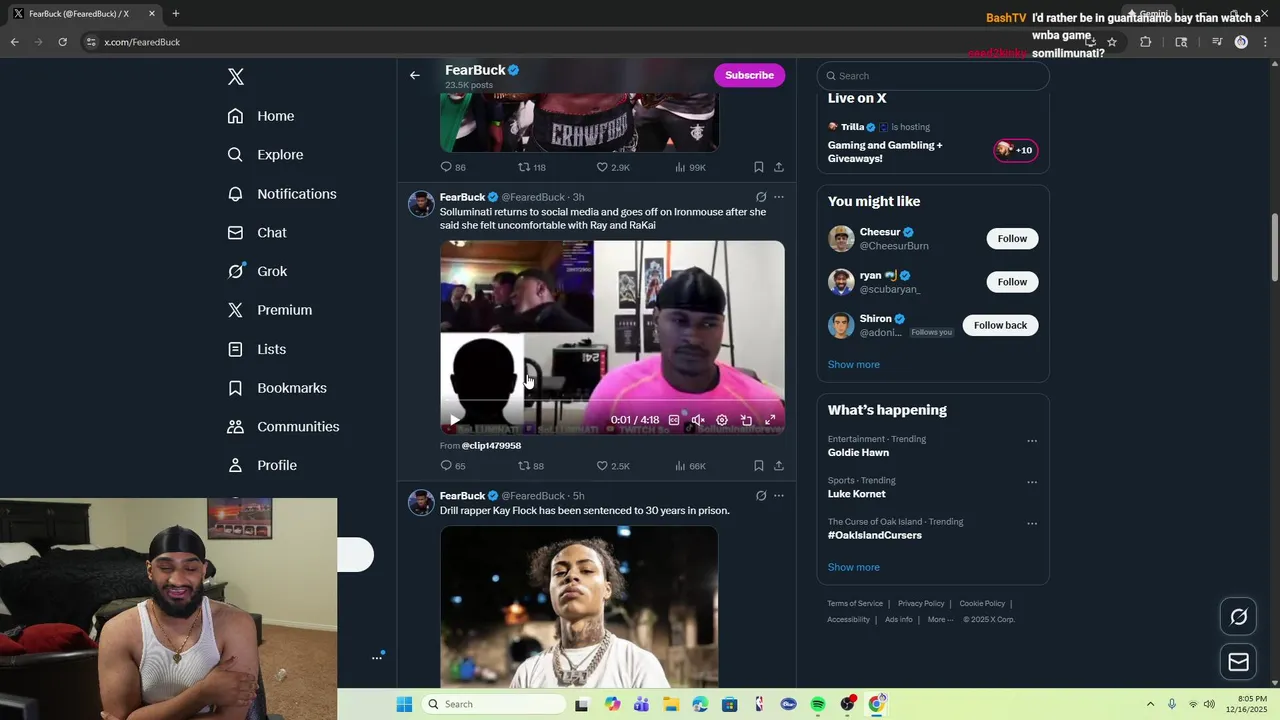Click the Subscribe button
Image resolution: width=1280 pixels, height=720 pixels.
pos(749,75)
